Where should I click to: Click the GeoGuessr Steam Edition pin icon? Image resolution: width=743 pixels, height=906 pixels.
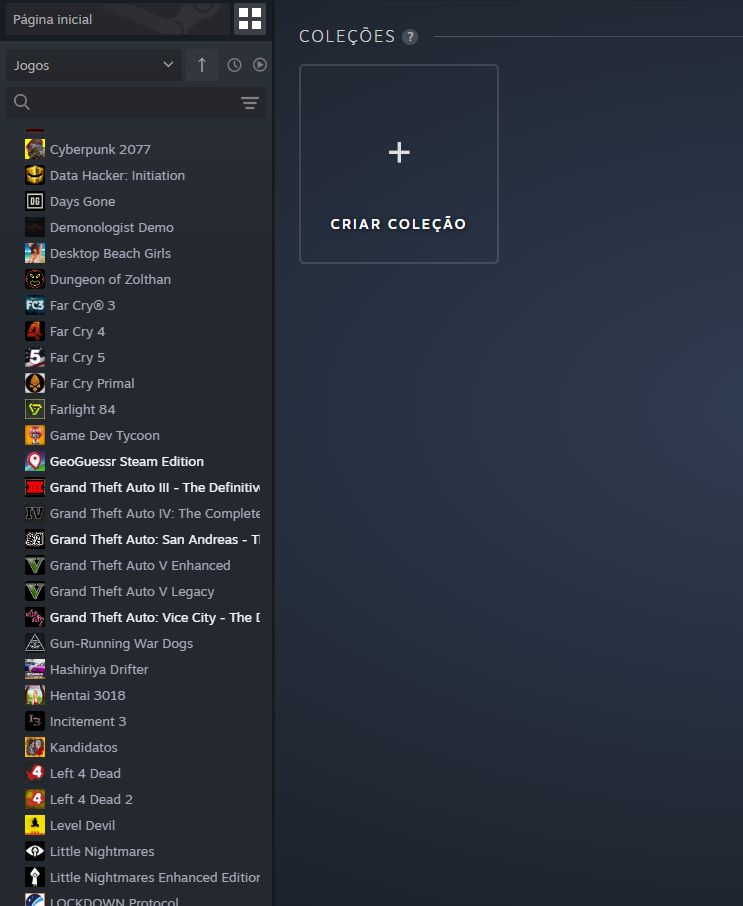pos(35,461)
